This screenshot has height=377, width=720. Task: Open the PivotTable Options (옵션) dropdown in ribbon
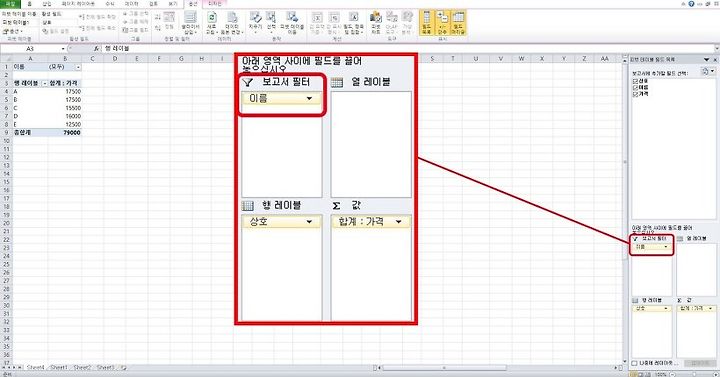[12, 31]
